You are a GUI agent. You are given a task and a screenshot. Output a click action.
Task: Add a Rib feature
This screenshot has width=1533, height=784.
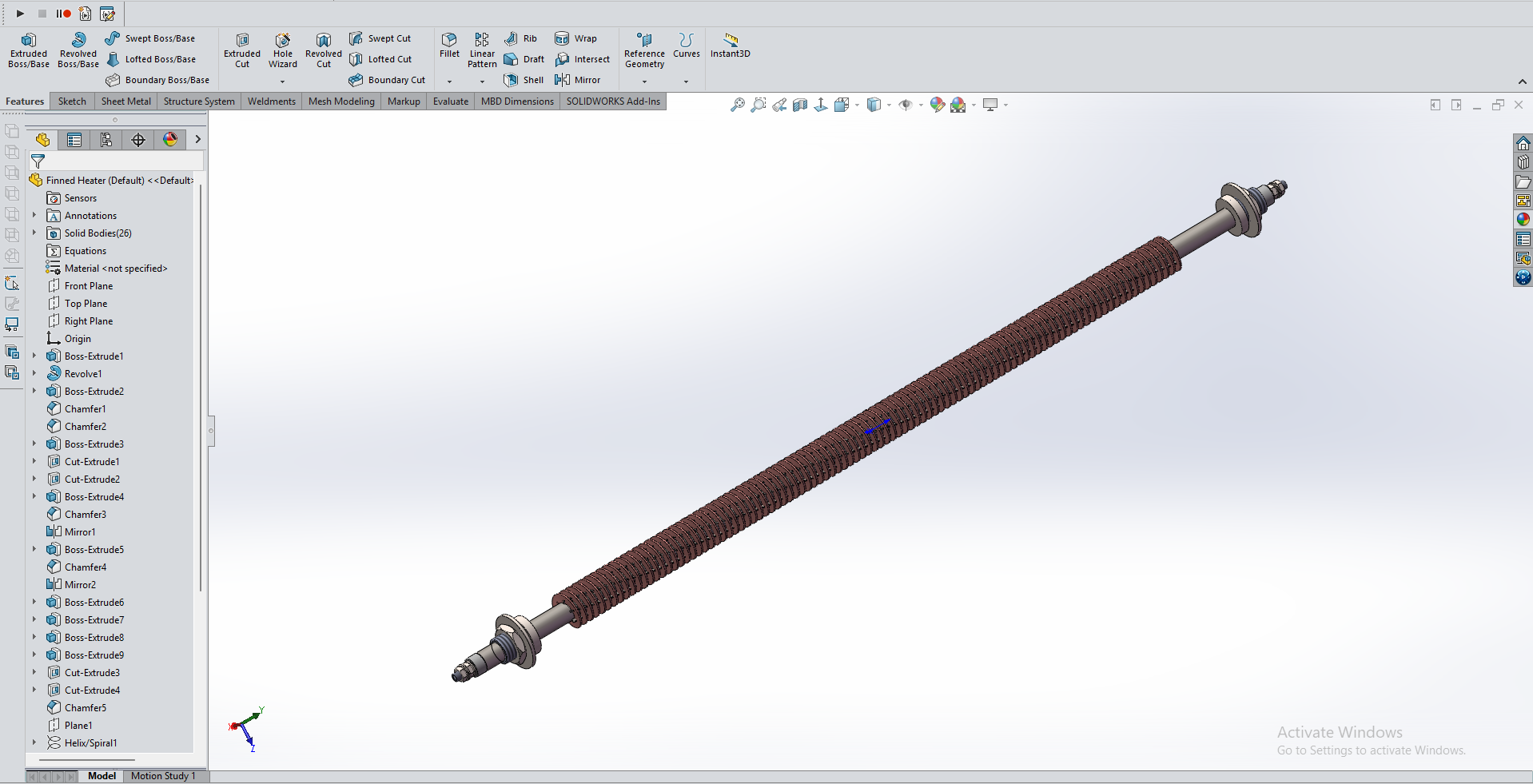point(520,38)
